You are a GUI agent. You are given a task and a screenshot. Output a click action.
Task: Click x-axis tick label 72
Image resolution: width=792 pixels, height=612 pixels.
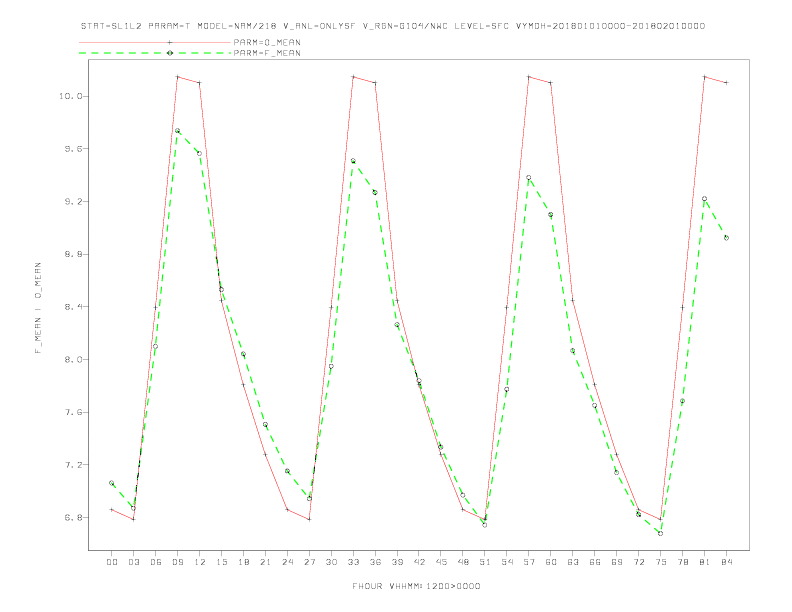coord(638,562)
